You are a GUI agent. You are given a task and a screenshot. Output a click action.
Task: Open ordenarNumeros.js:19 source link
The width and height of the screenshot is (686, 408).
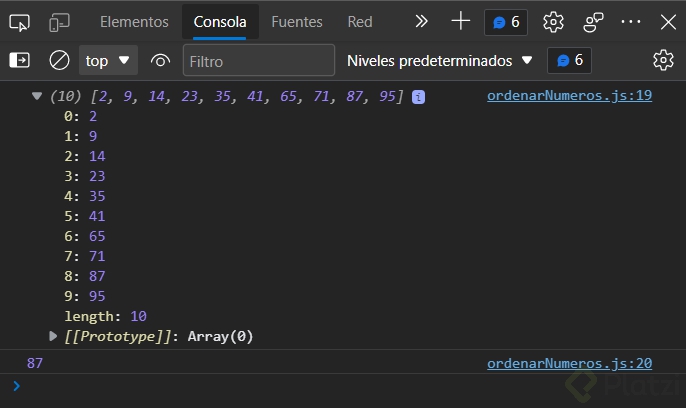pyautogui.click(x=569, y=95)
